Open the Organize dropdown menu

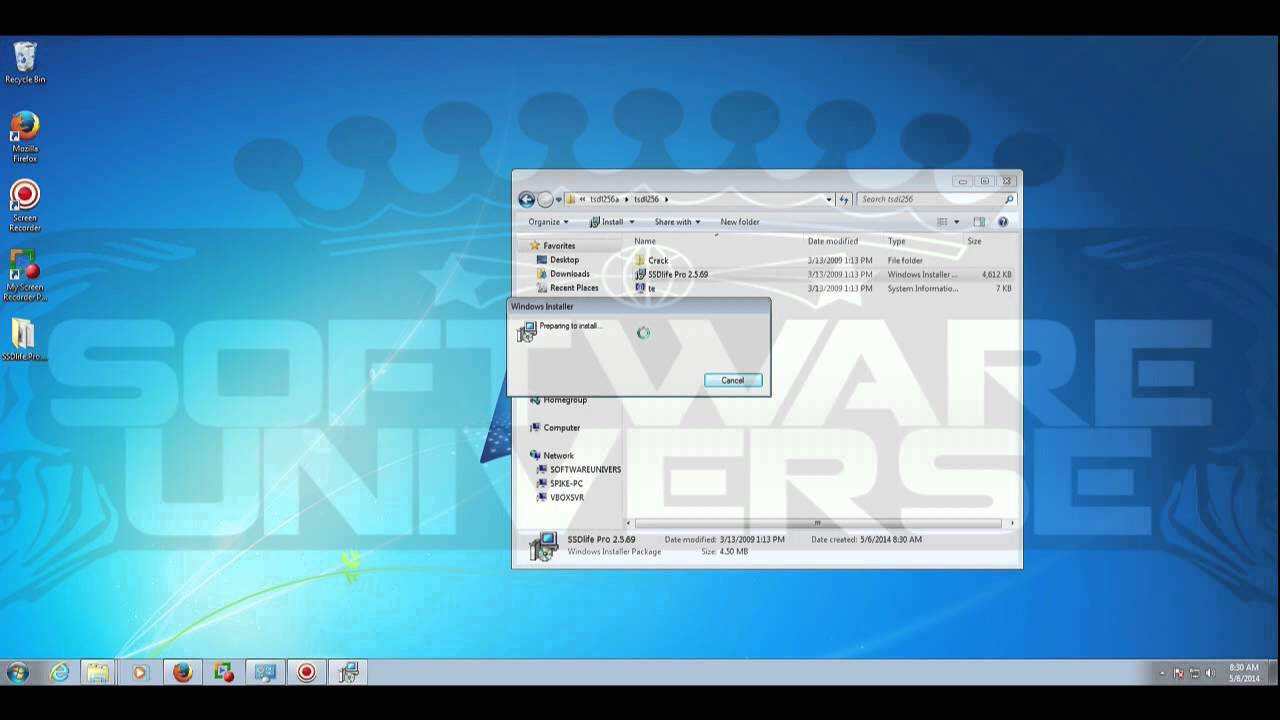pos(548,222)
